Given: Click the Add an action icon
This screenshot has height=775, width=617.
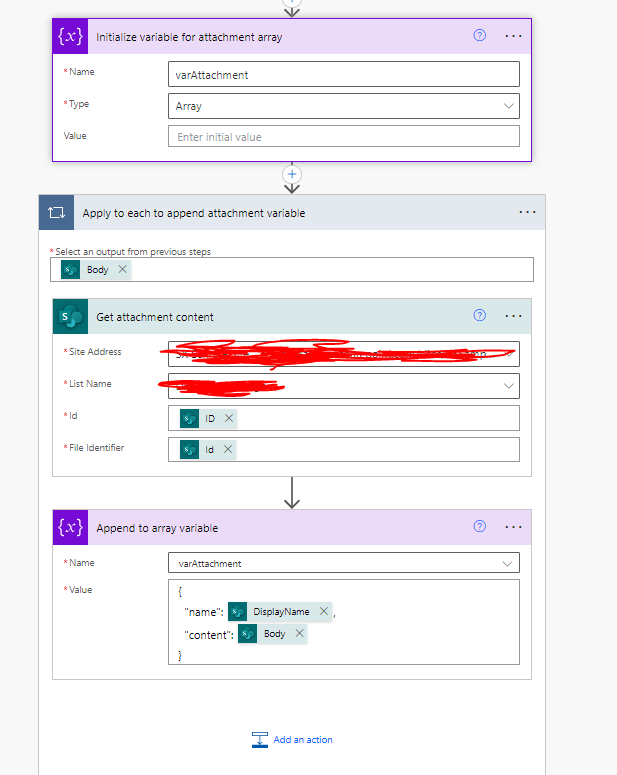Looking at the screenshot, I should 260,739.
